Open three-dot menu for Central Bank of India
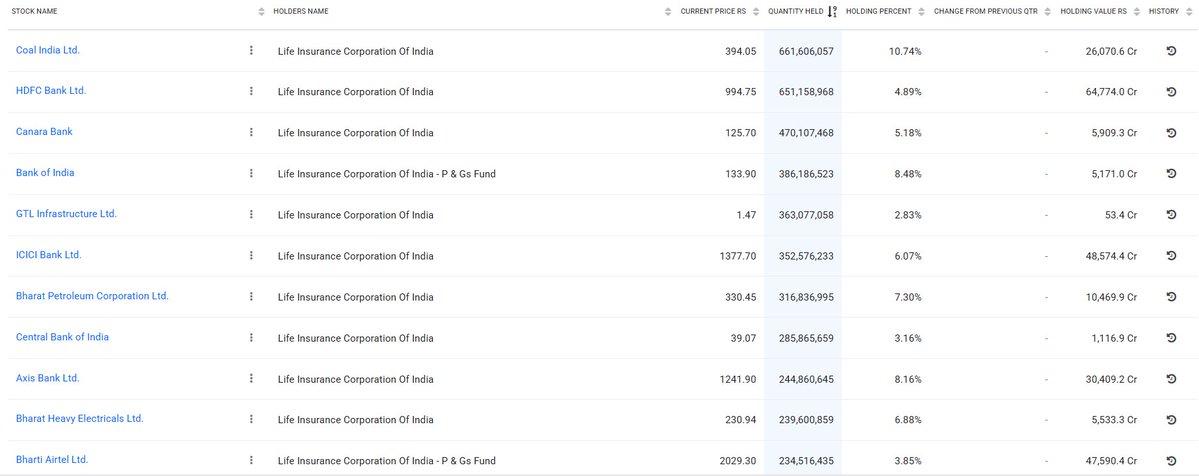The height and width of the screenshot is (476, 1199). (251, 337)
